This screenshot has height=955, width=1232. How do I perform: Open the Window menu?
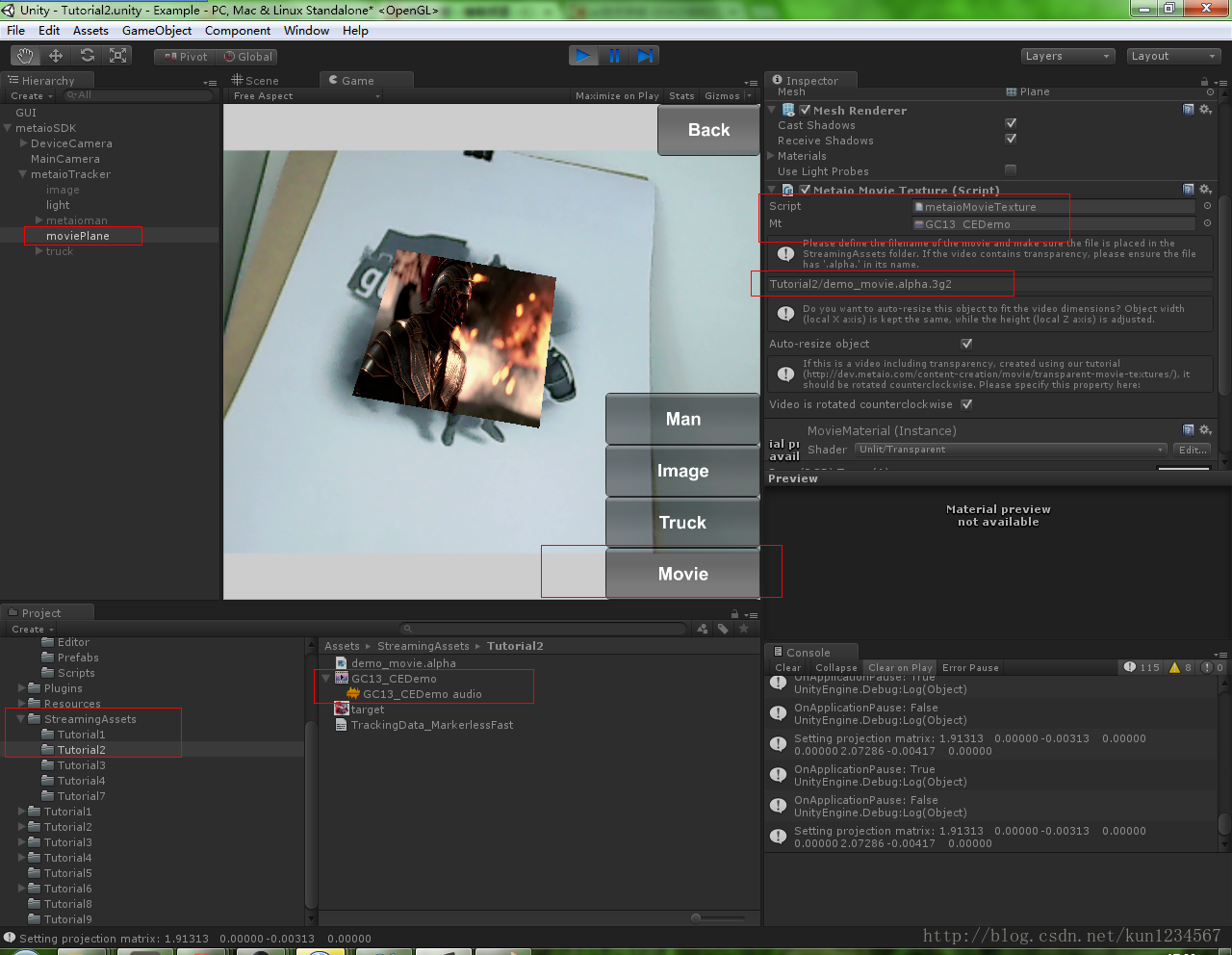(307, 31)
